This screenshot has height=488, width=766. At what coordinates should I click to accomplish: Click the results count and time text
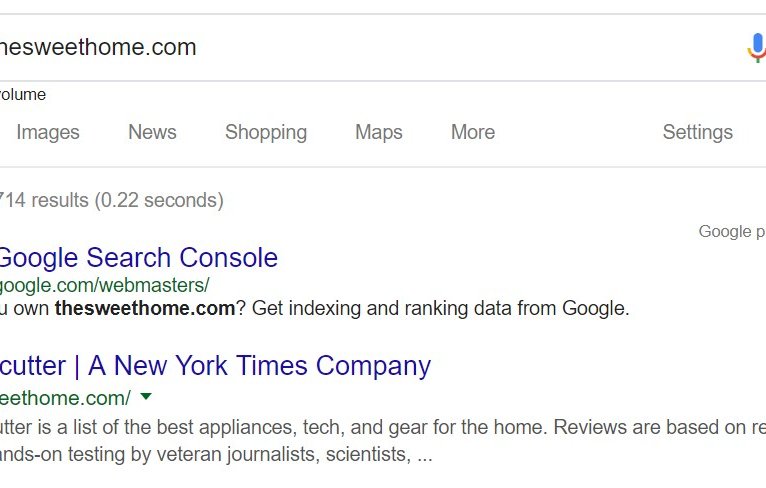coord(112,200)
